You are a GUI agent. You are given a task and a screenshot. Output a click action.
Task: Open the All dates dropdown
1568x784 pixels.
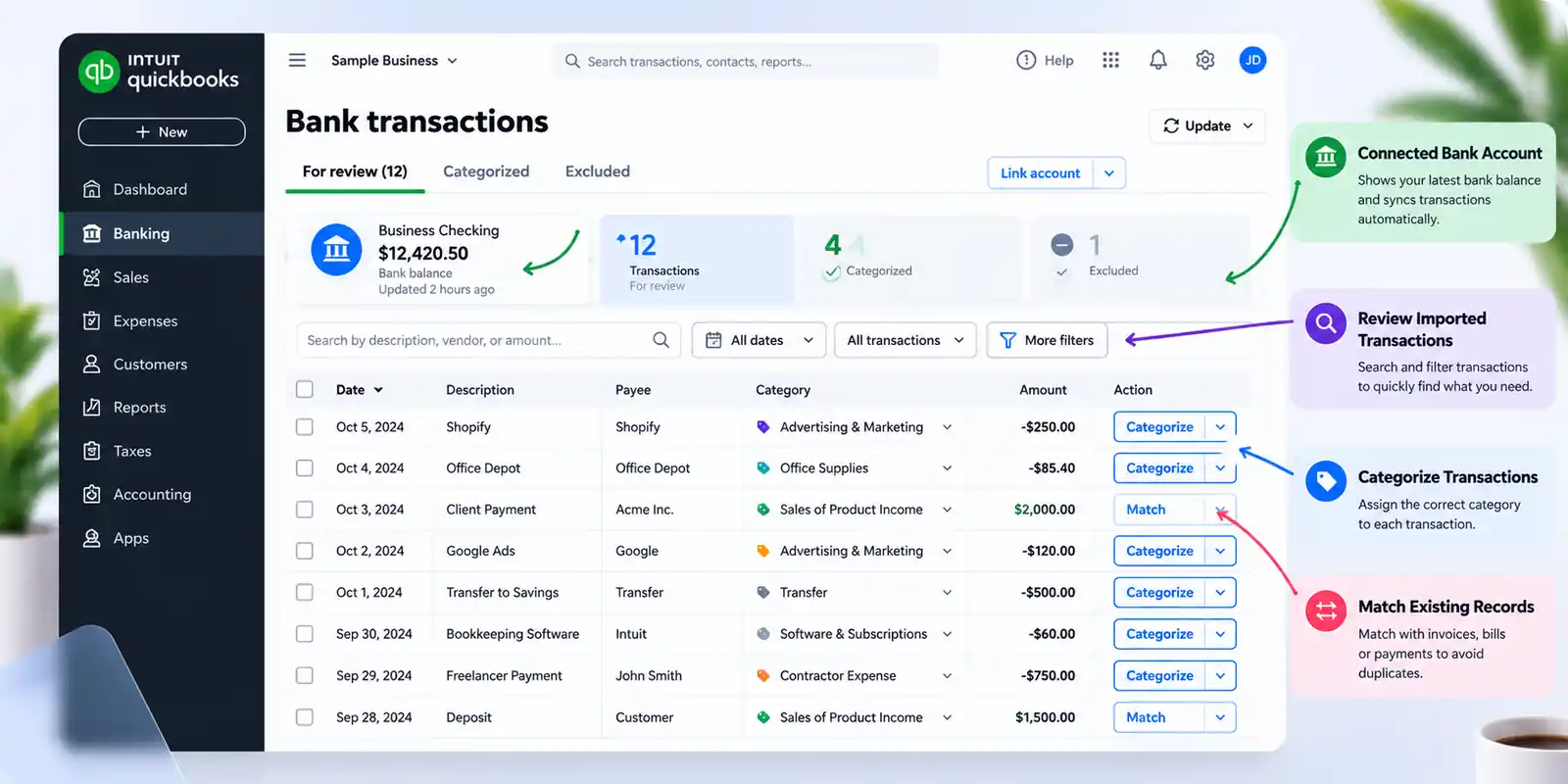point(759,340)
